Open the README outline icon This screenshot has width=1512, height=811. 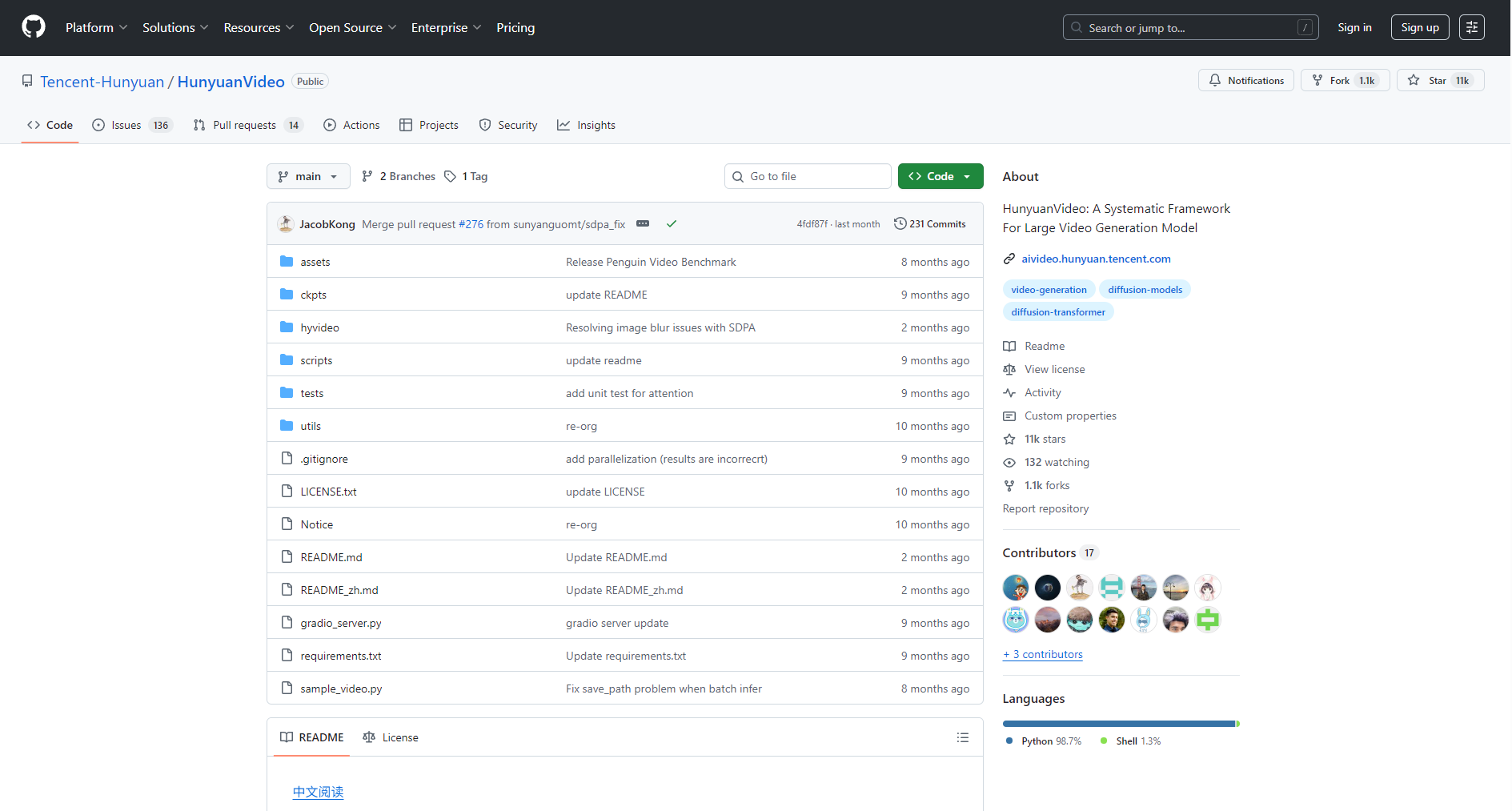(x=963, y=737)
